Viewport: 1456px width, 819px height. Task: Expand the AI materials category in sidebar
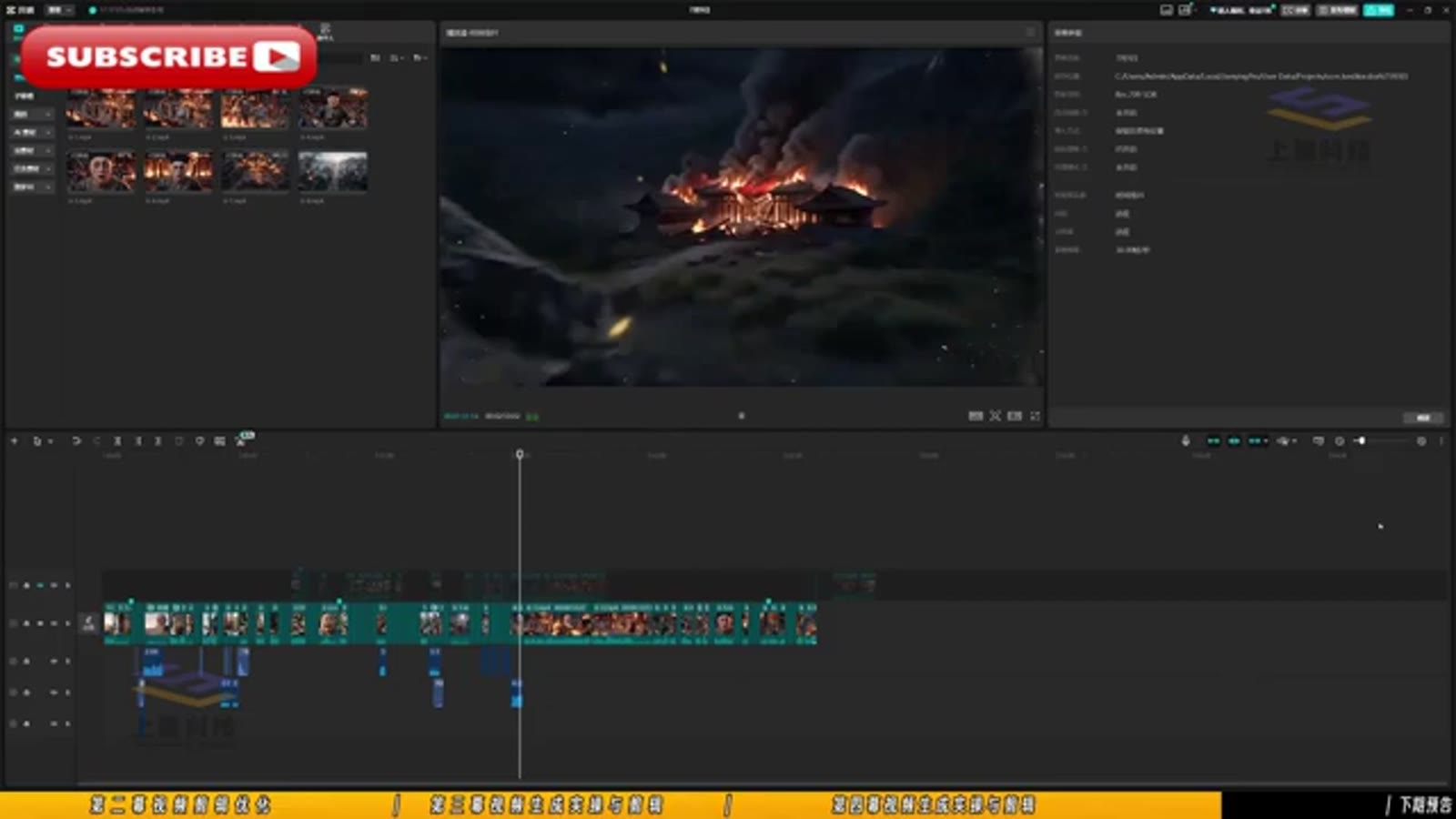coord(32,132)
